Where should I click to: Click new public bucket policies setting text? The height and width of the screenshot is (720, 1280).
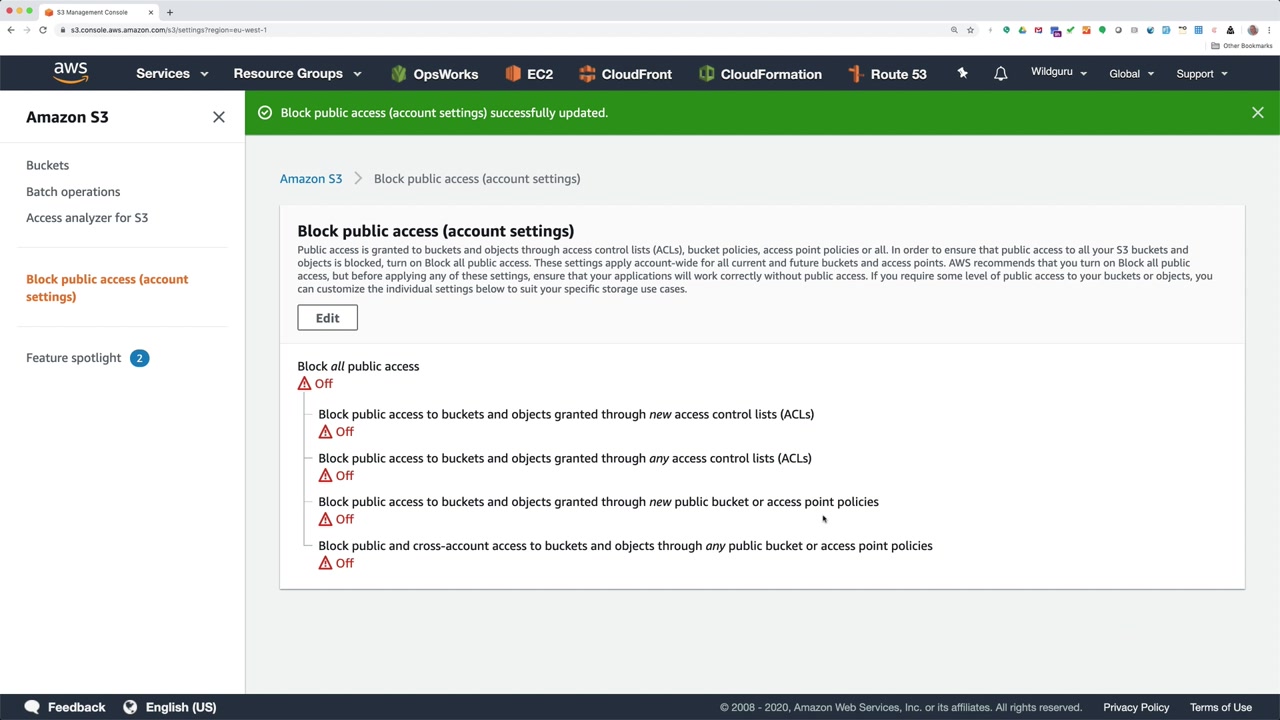point(598,502)
